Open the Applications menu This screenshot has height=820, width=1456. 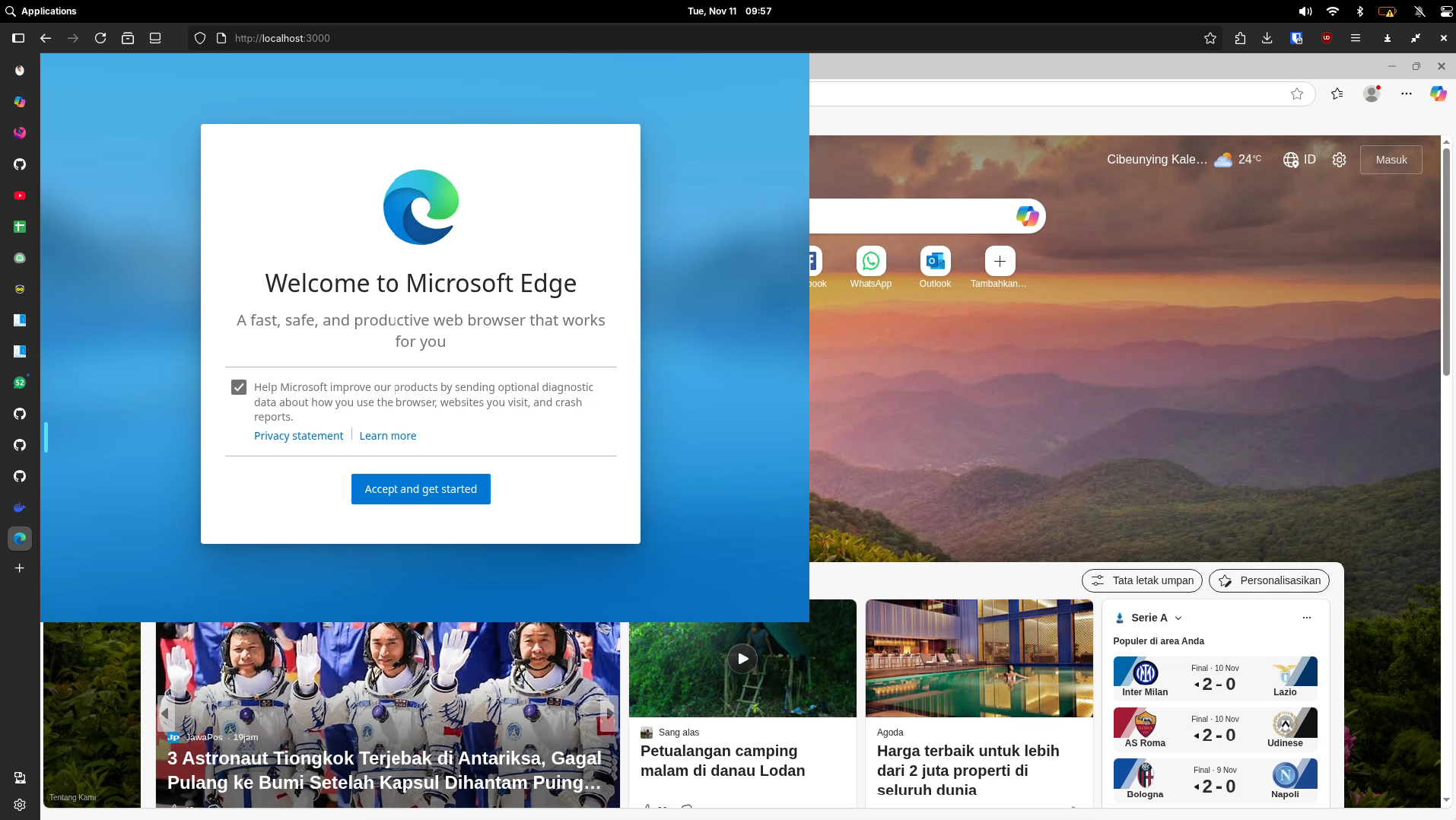point(42,11)
